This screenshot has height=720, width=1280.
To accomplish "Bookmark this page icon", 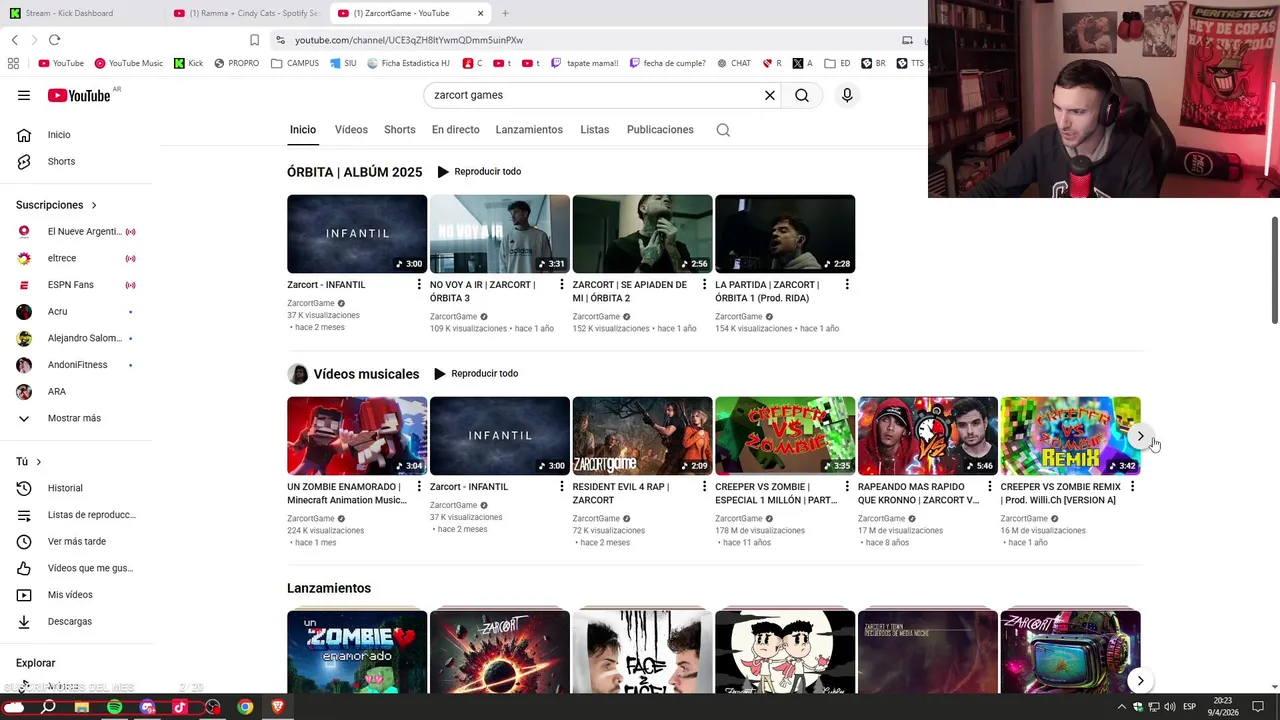I will pyautogui.click(x=254, y=40).
